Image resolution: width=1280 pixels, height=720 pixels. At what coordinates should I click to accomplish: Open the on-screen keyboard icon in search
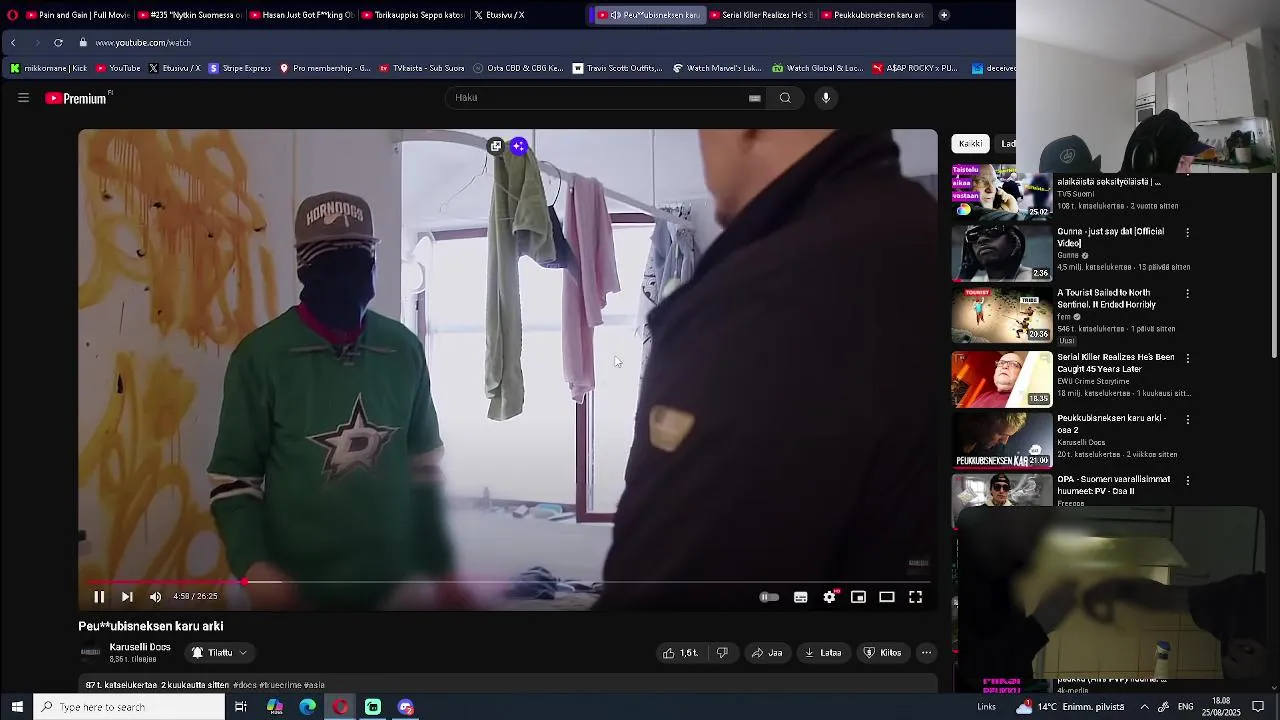click(755, 98)
